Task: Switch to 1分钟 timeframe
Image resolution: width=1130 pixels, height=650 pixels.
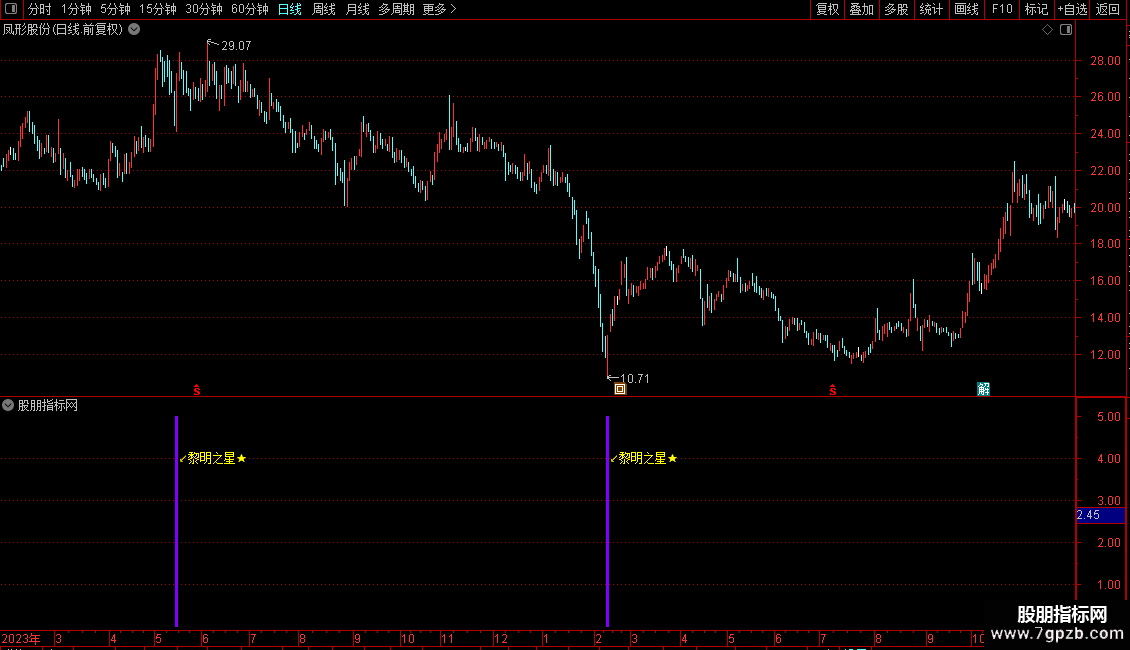Action: click(76, 9)
